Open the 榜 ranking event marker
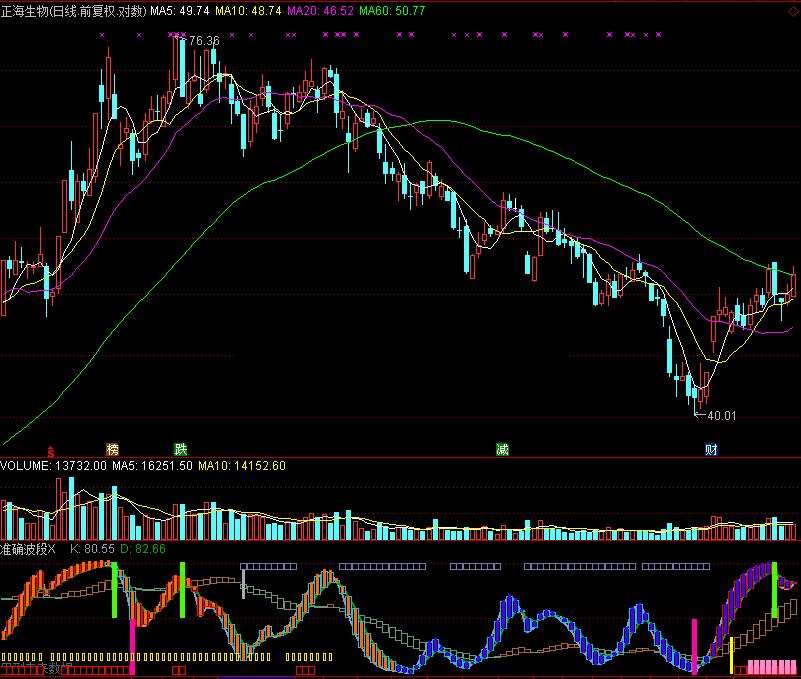The image size is (801, 679). click(112, 449)
